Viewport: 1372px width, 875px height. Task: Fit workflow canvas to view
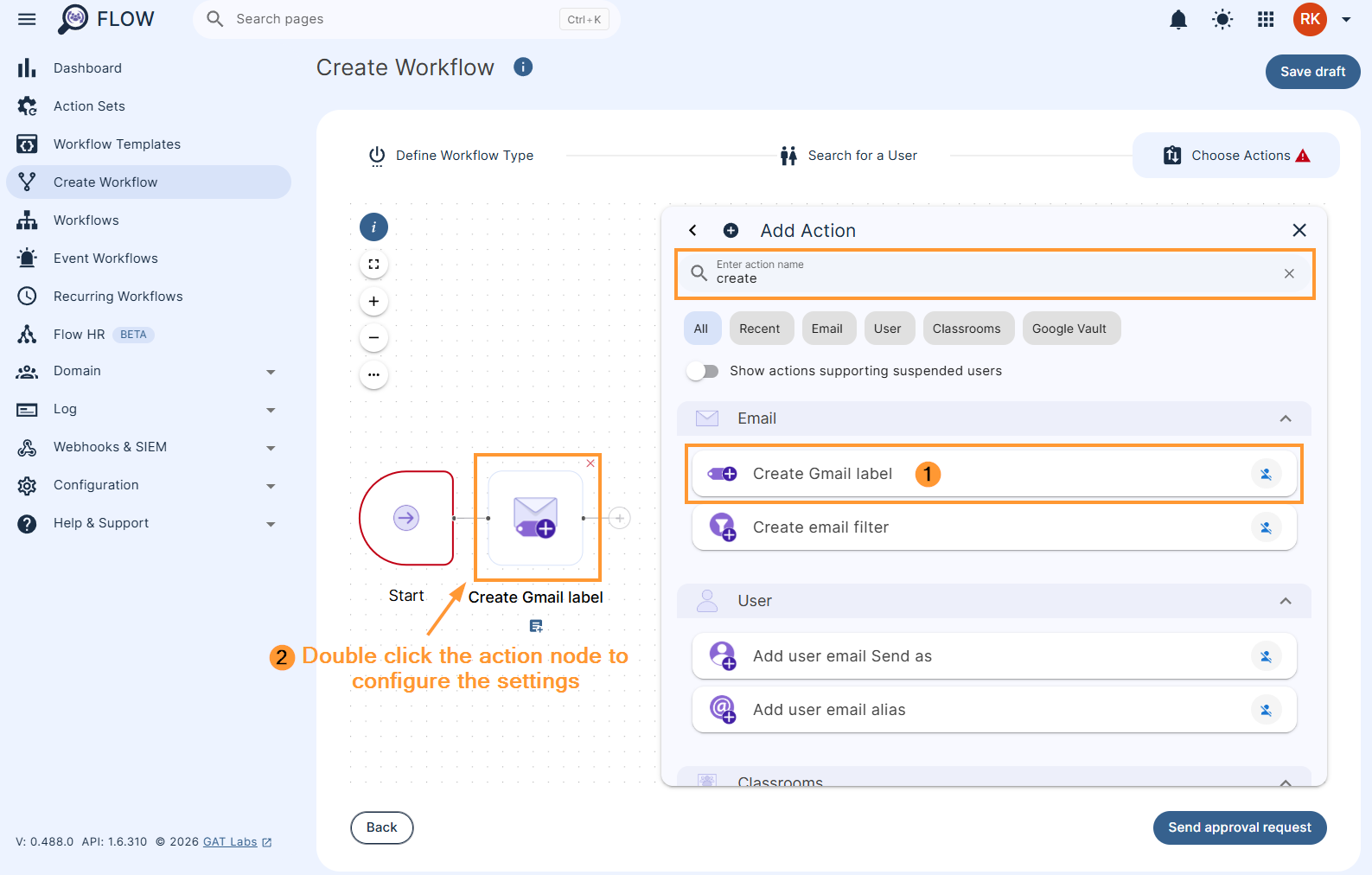coord(373,265)
